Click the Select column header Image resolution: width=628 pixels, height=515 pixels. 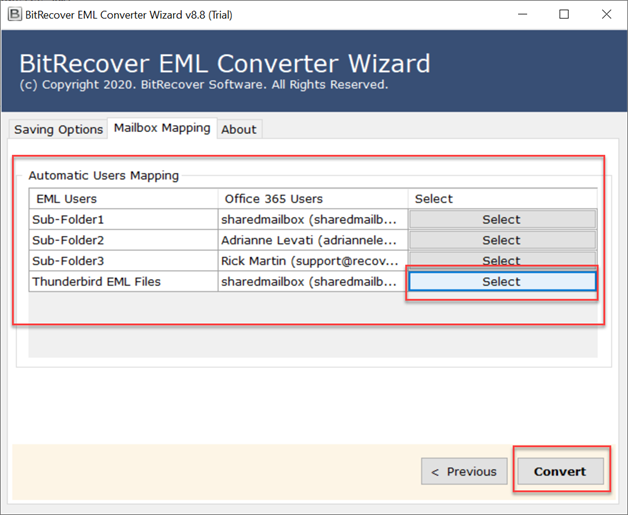[502, 199]
